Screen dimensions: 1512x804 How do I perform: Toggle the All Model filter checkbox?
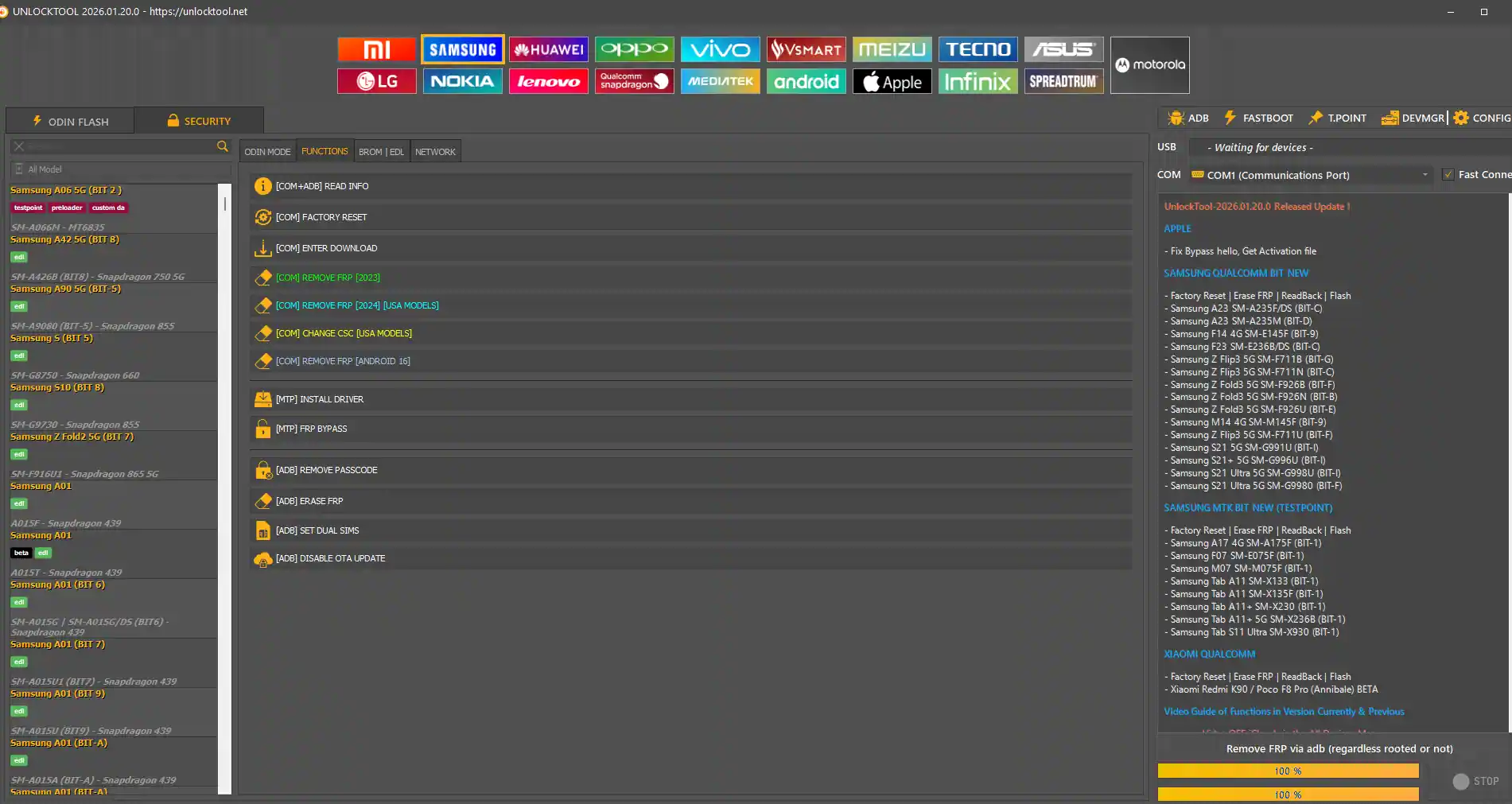point(19,169)
